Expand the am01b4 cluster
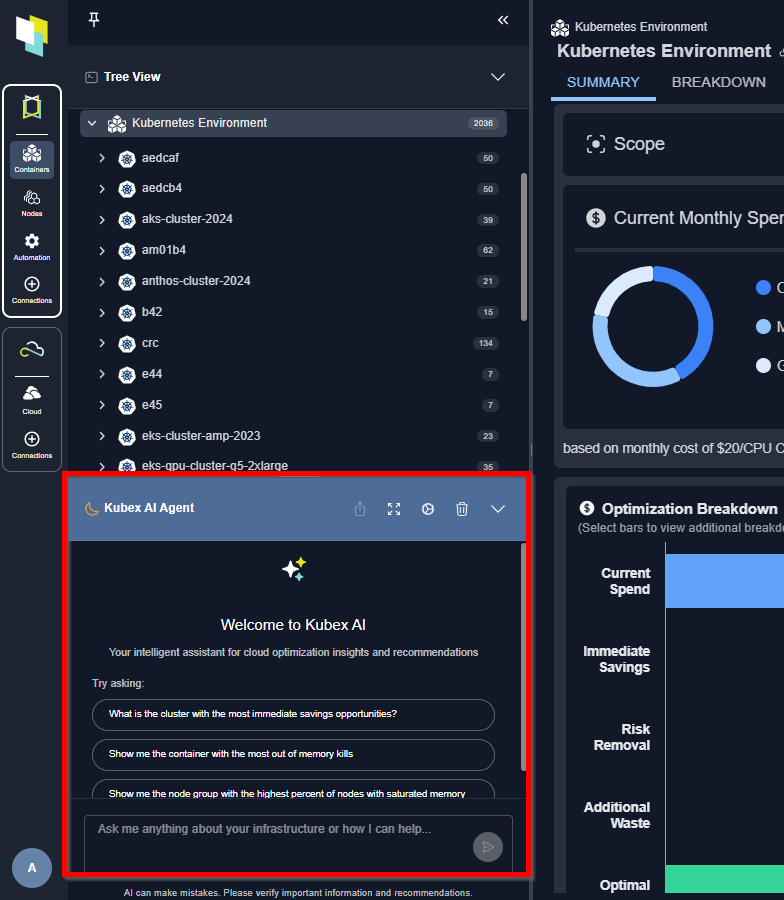 pos(102,251)
